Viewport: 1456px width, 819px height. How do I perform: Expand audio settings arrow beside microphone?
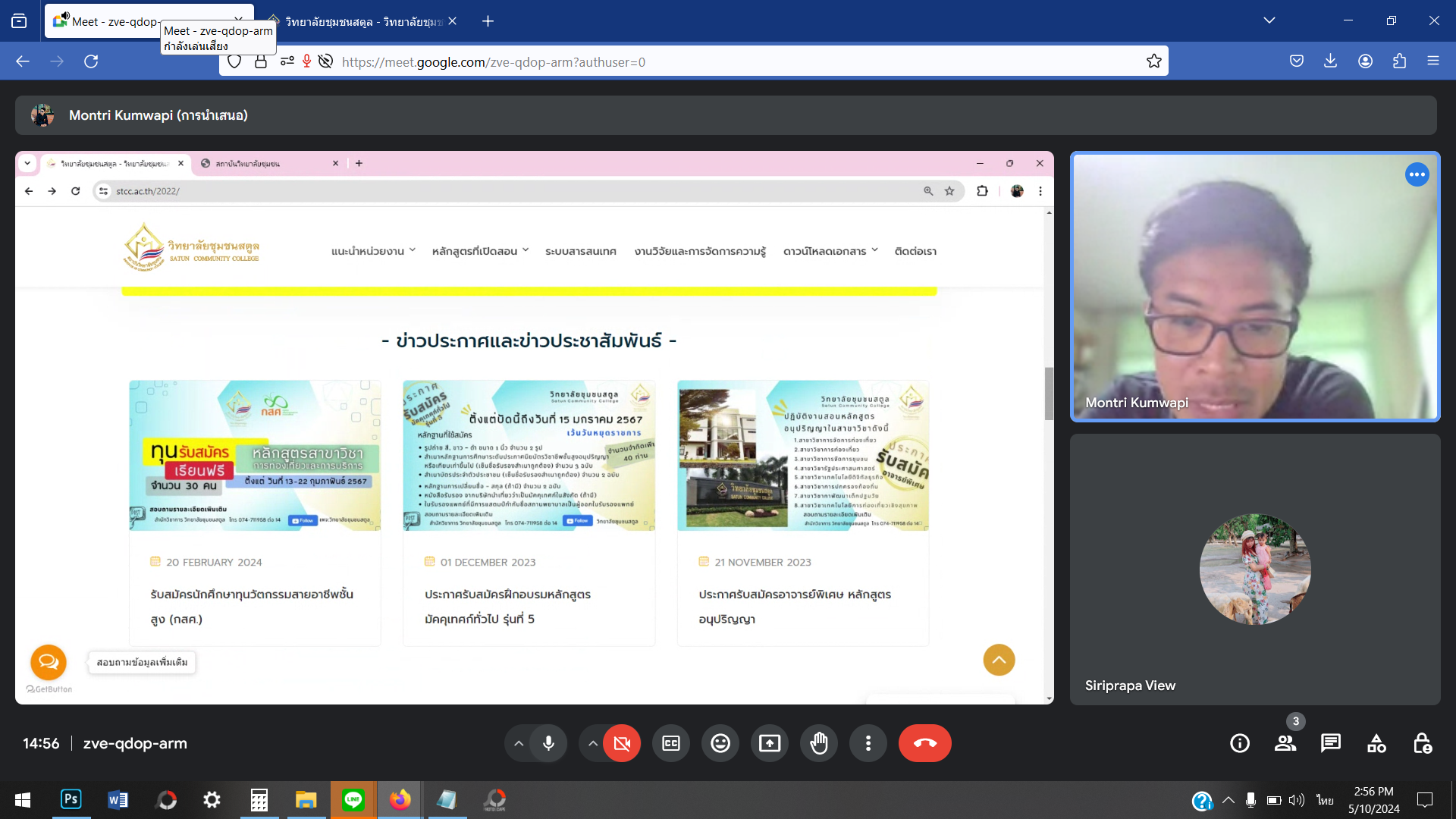click(x=519, y=743)
